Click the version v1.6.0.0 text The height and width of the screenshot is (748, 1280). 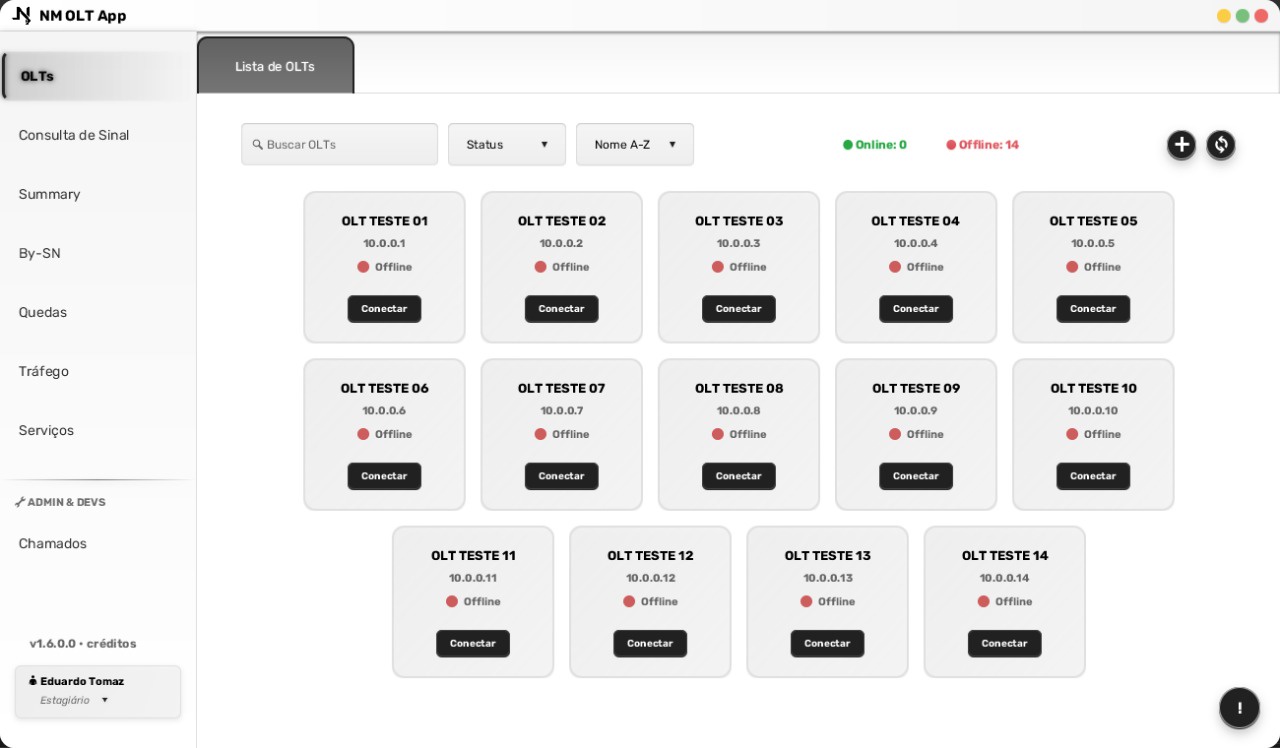pyautogui.click(x=52, y=643)
